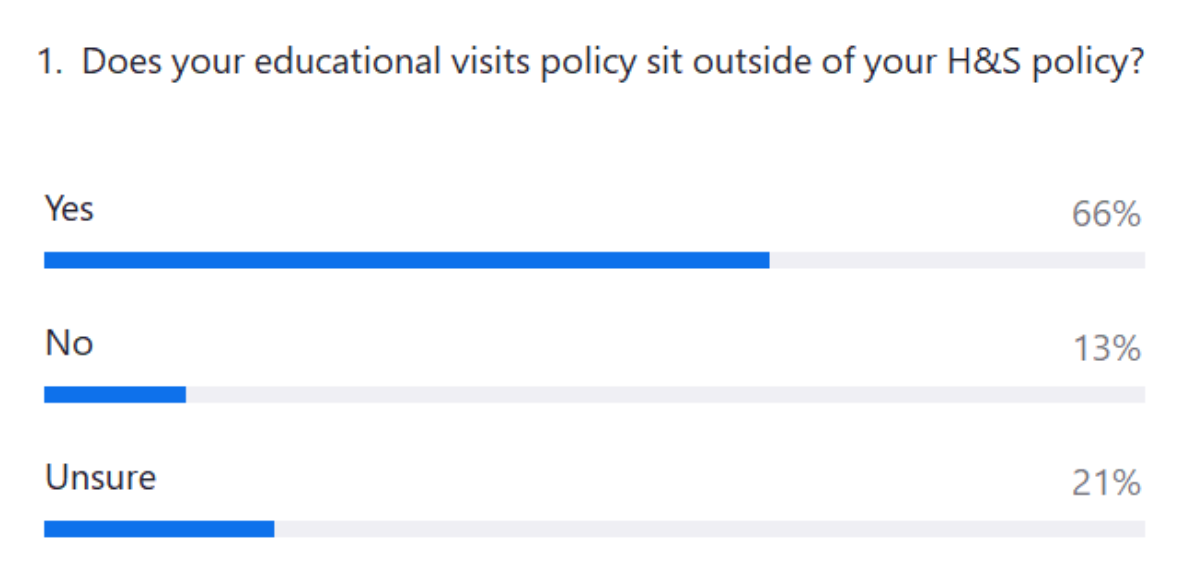Select the "Unsure" answer label
The height and width of the screenshot is (586, 1200).
100,478
